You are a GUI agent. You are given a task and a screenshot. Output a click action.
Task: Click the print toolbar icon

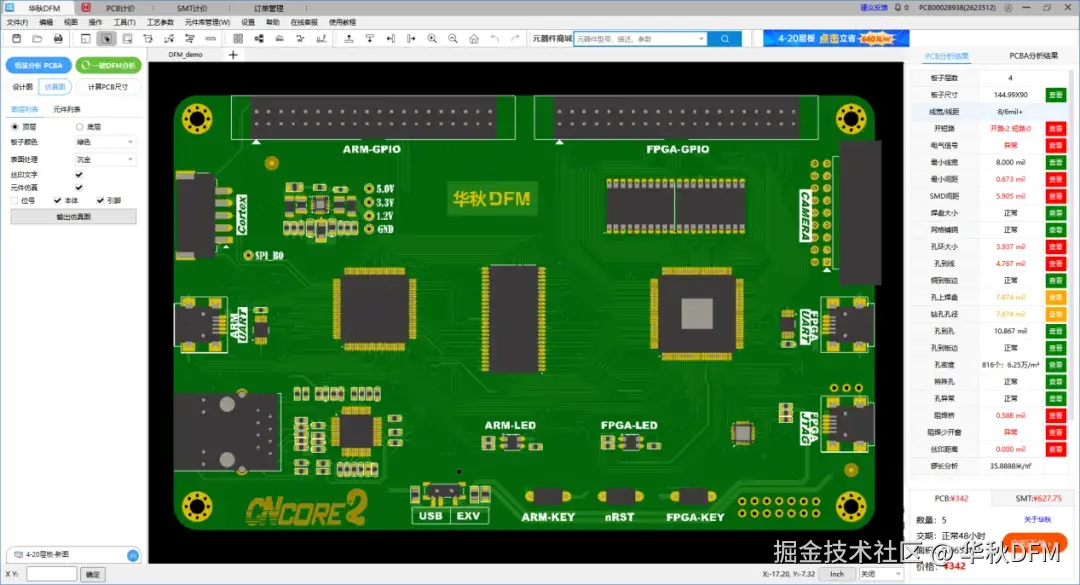click(58, 39)
